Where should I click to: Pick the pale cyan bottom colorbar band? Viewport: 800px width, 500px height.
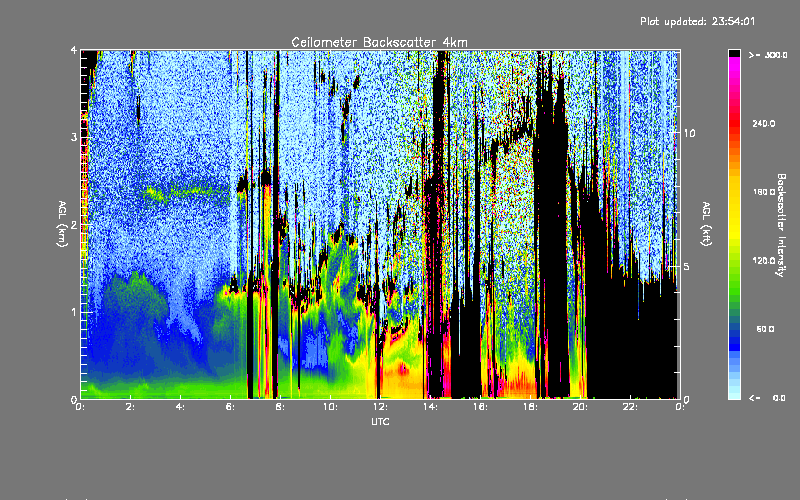[x=734, y=395]
